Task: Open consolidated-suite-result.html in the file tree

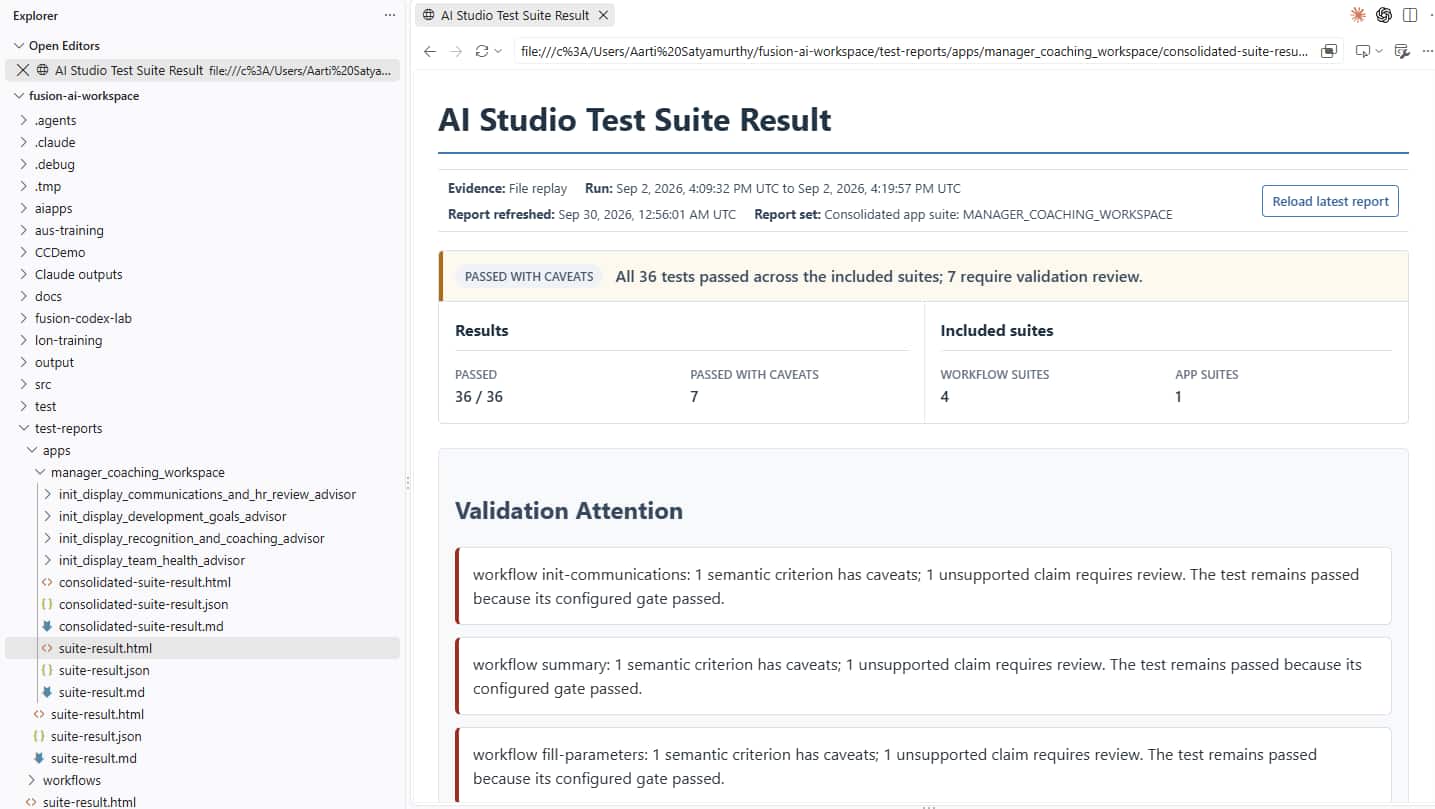Action: pyautogui.click(x=145, y=582)
